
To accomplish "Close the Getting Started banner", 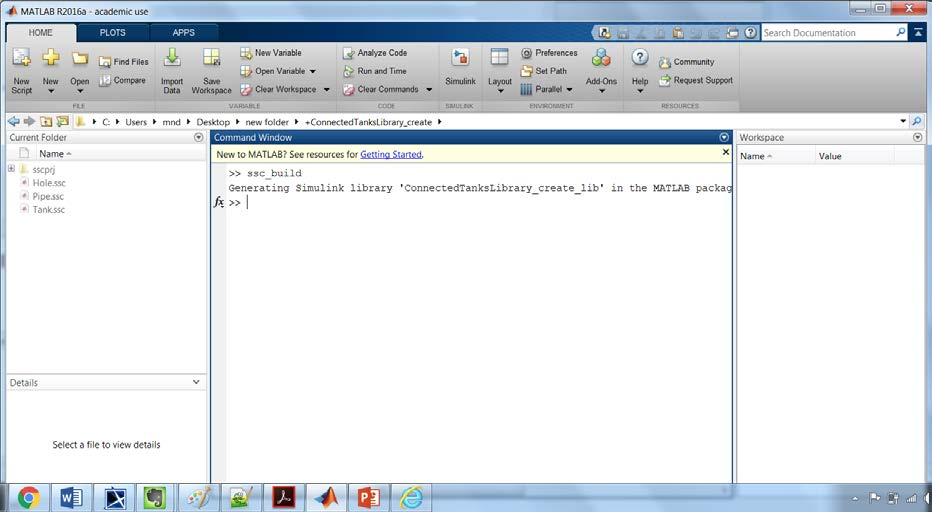I will pyautogui.click(x=725, y=152).
